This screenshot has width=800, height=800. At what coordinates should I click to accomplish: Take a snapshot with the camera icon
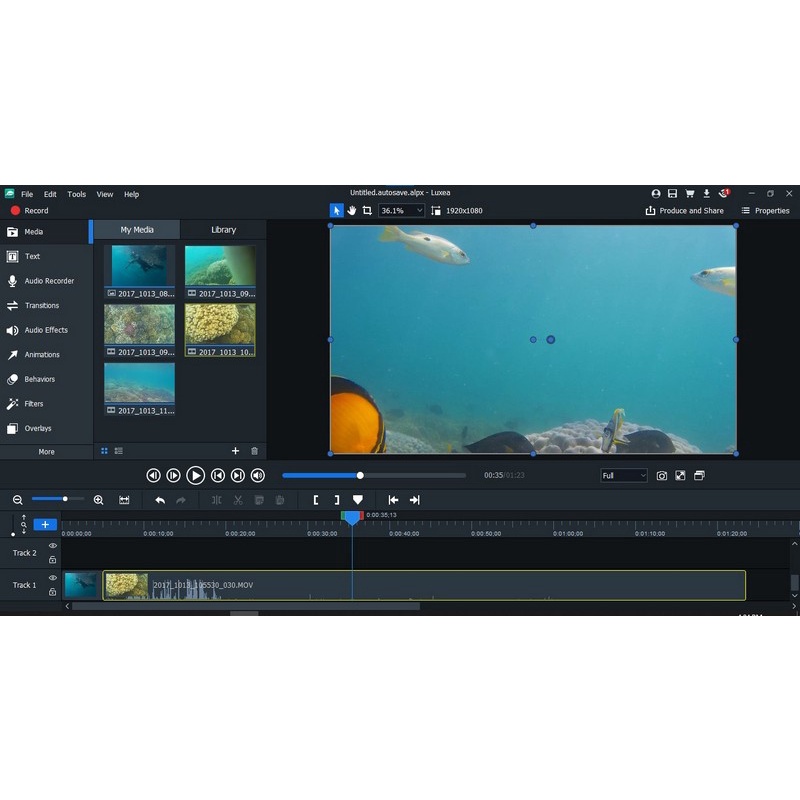pos(662,476)
